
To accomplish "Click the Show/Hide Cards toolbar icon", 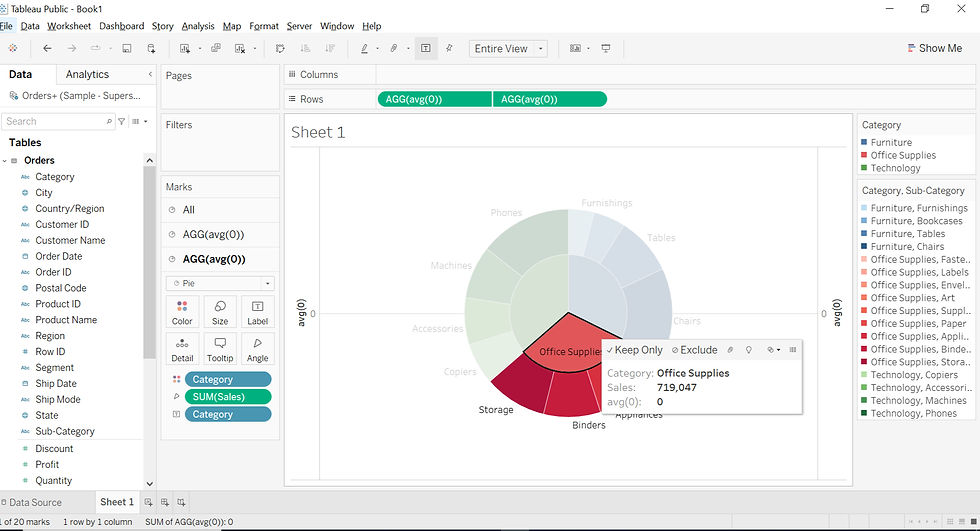I will 576,48.
